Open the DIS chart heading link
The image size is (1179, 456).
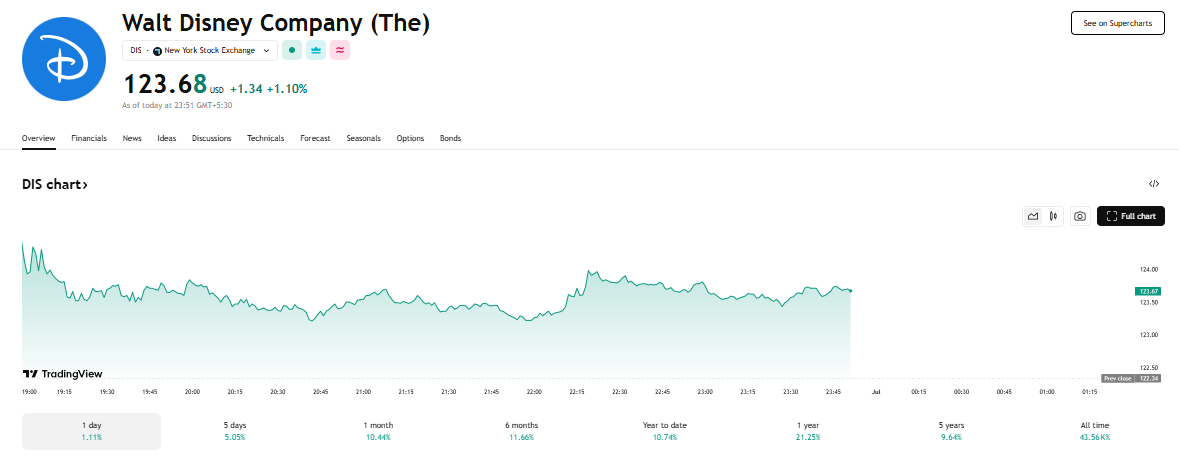(x=55, y=184)
